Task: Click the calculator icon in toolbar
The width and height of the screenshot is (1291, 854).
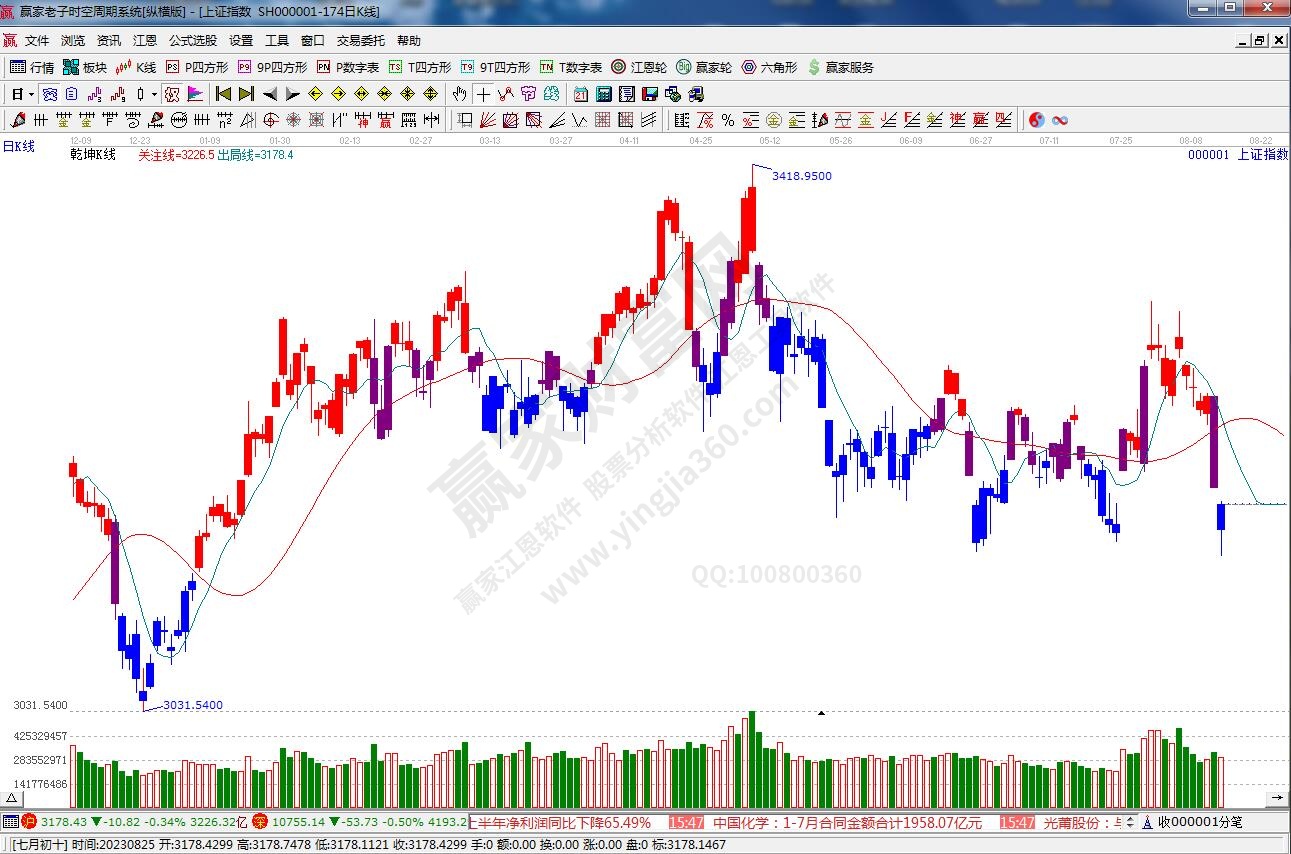Action: [604, 94]
